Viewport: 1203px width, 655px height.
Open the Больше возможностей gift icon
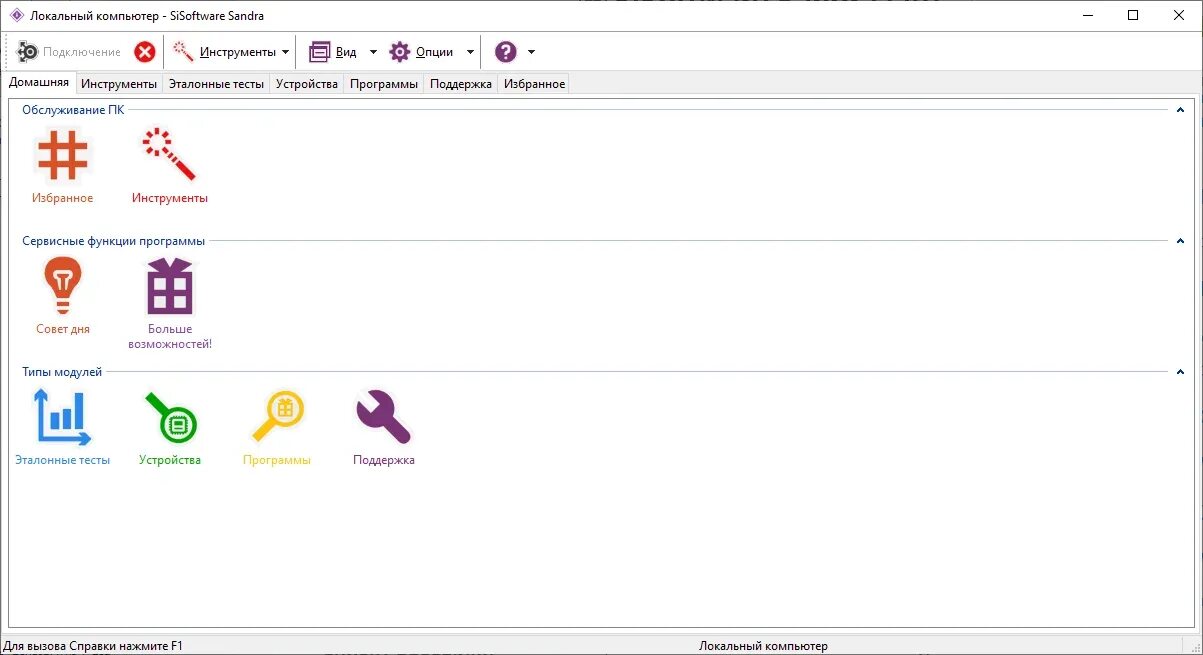(170, 286)
